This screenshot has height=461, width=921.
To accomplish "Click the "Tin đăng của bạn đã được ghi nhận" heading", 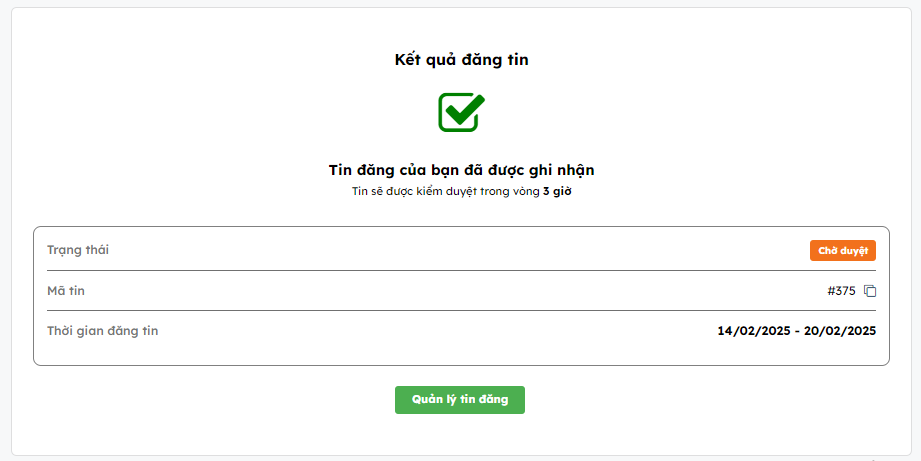I will pos(461,170).
